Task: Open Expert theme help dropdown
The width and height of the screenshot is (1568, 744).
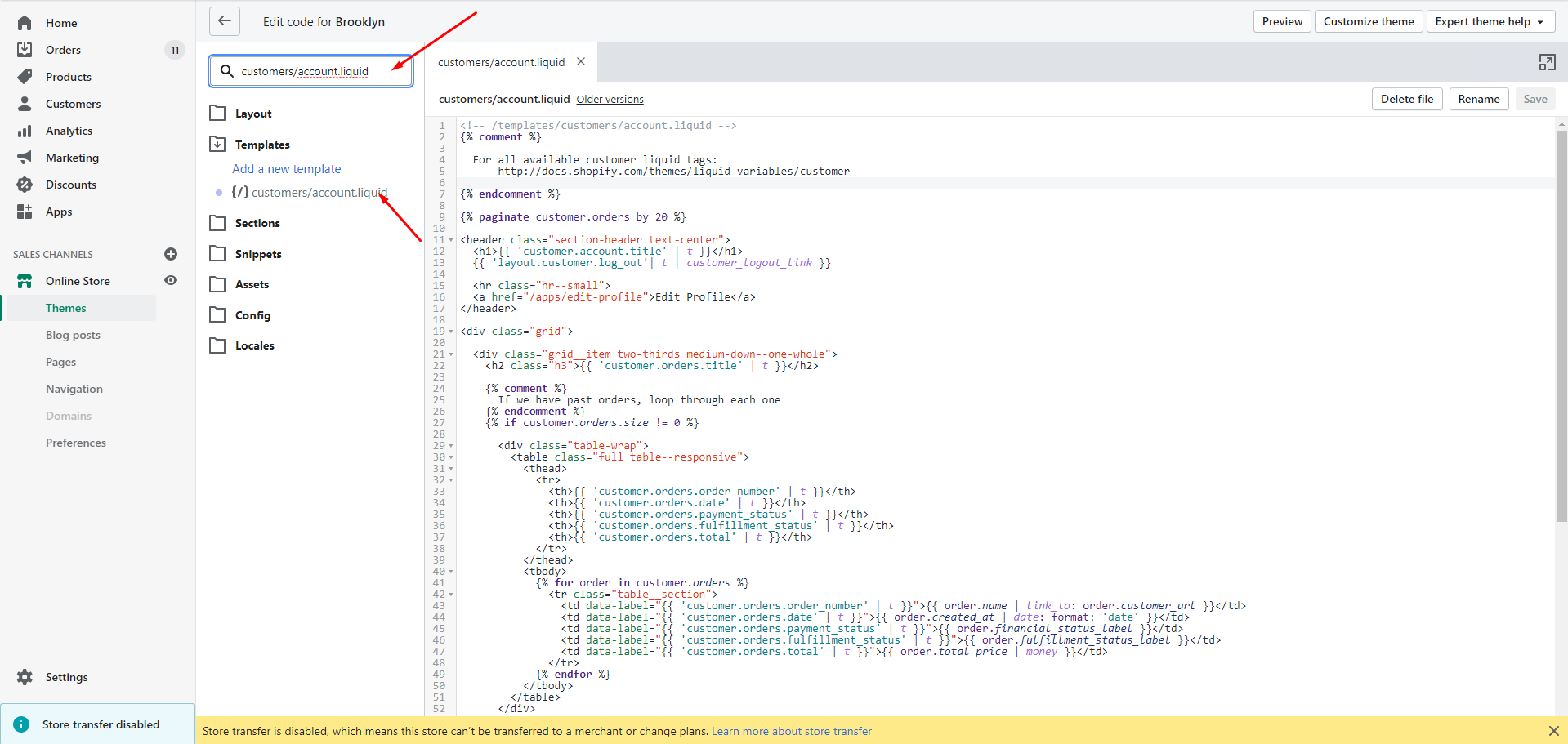Action: 1489,21
